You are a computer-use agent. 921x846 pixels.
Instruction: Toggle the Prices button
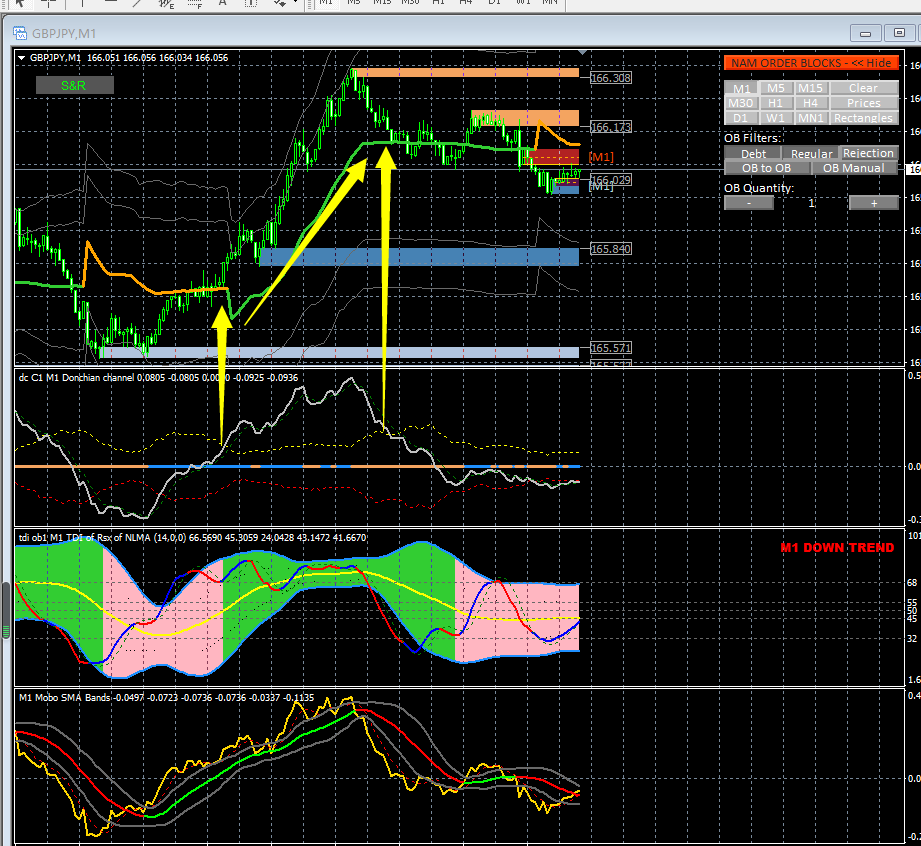point(864,103)
